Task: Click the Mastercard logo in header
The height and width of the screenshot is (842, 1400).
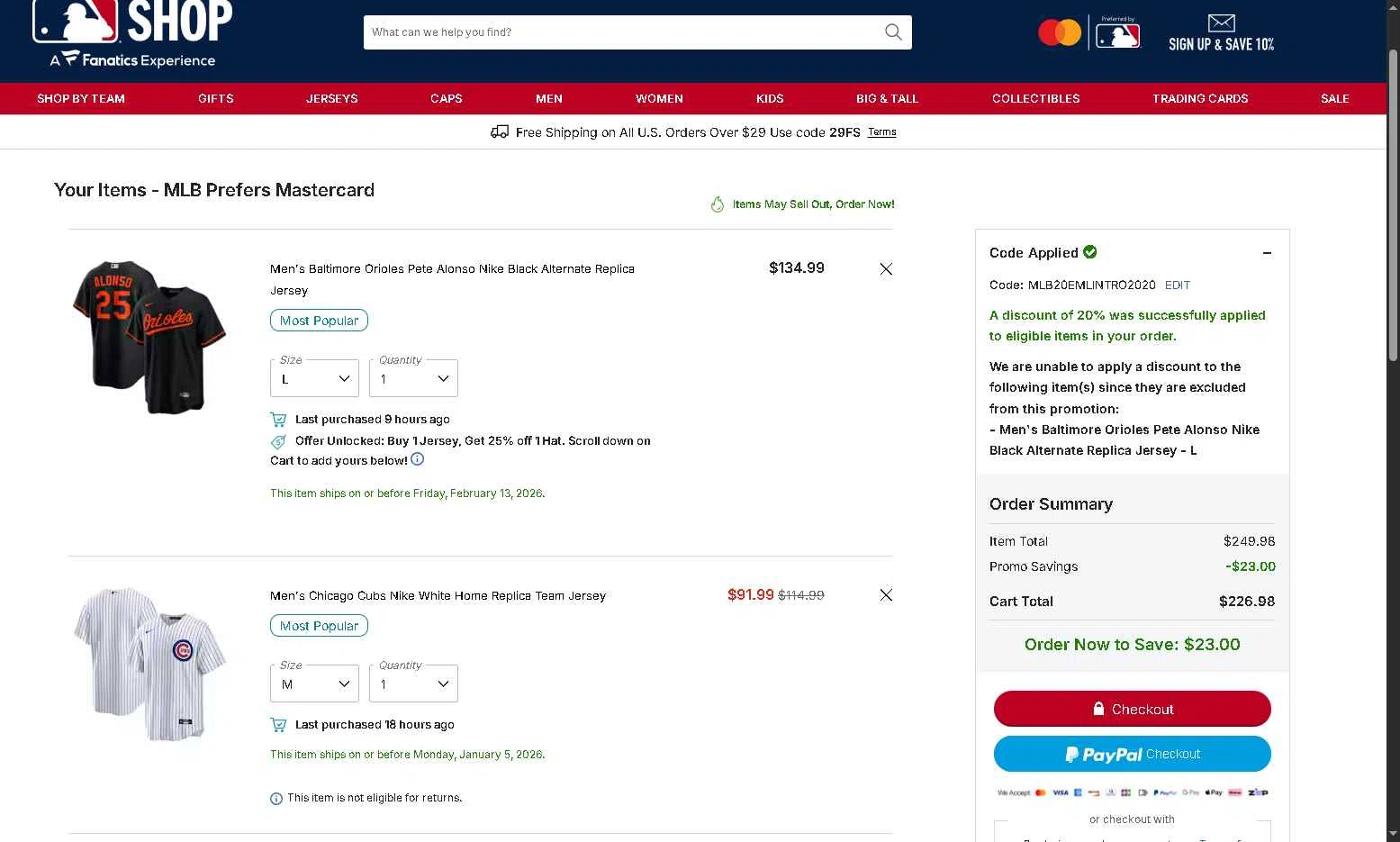Action: 1060,33
